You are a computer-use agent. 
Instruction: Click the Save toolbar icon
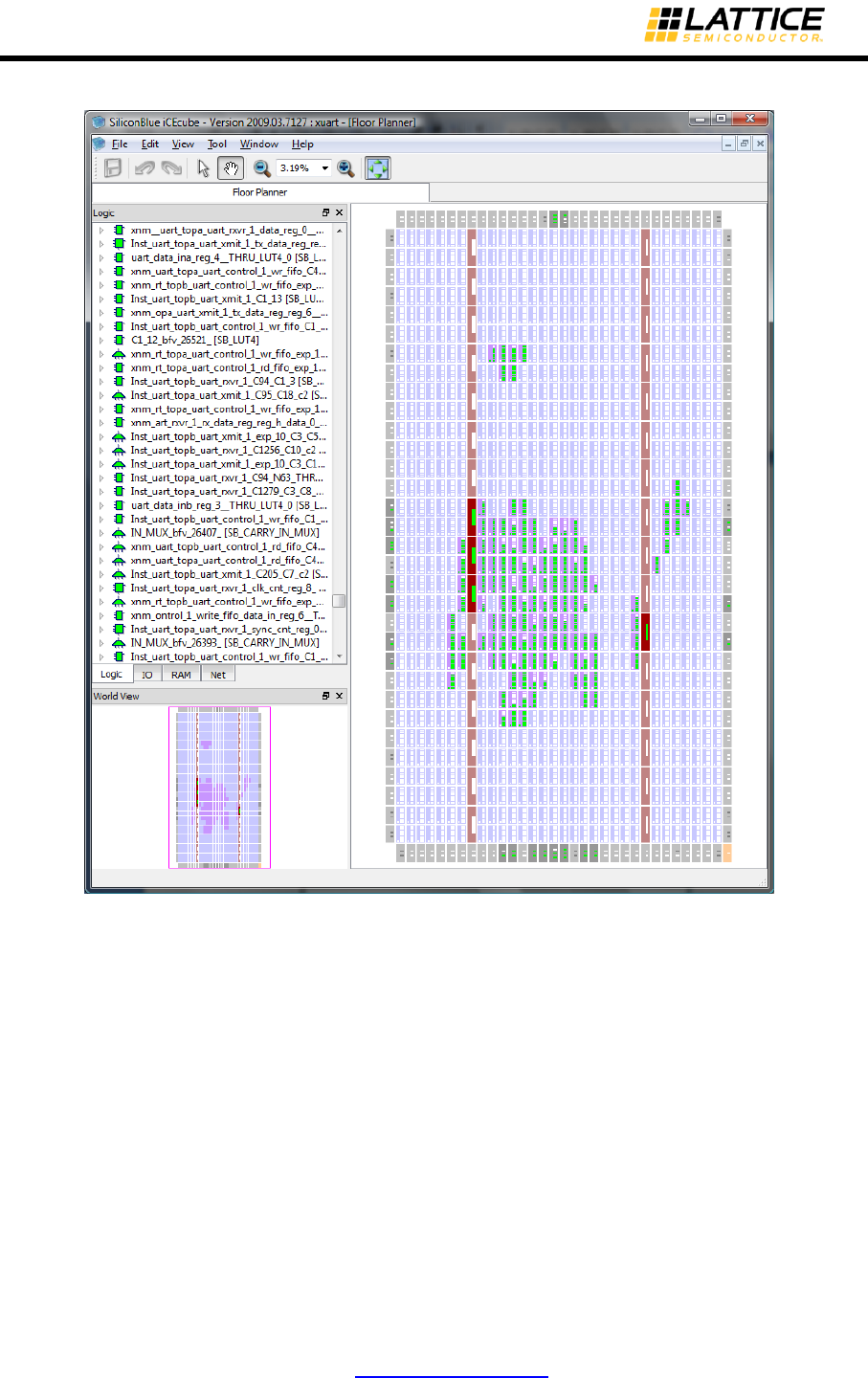click(113, 168)
